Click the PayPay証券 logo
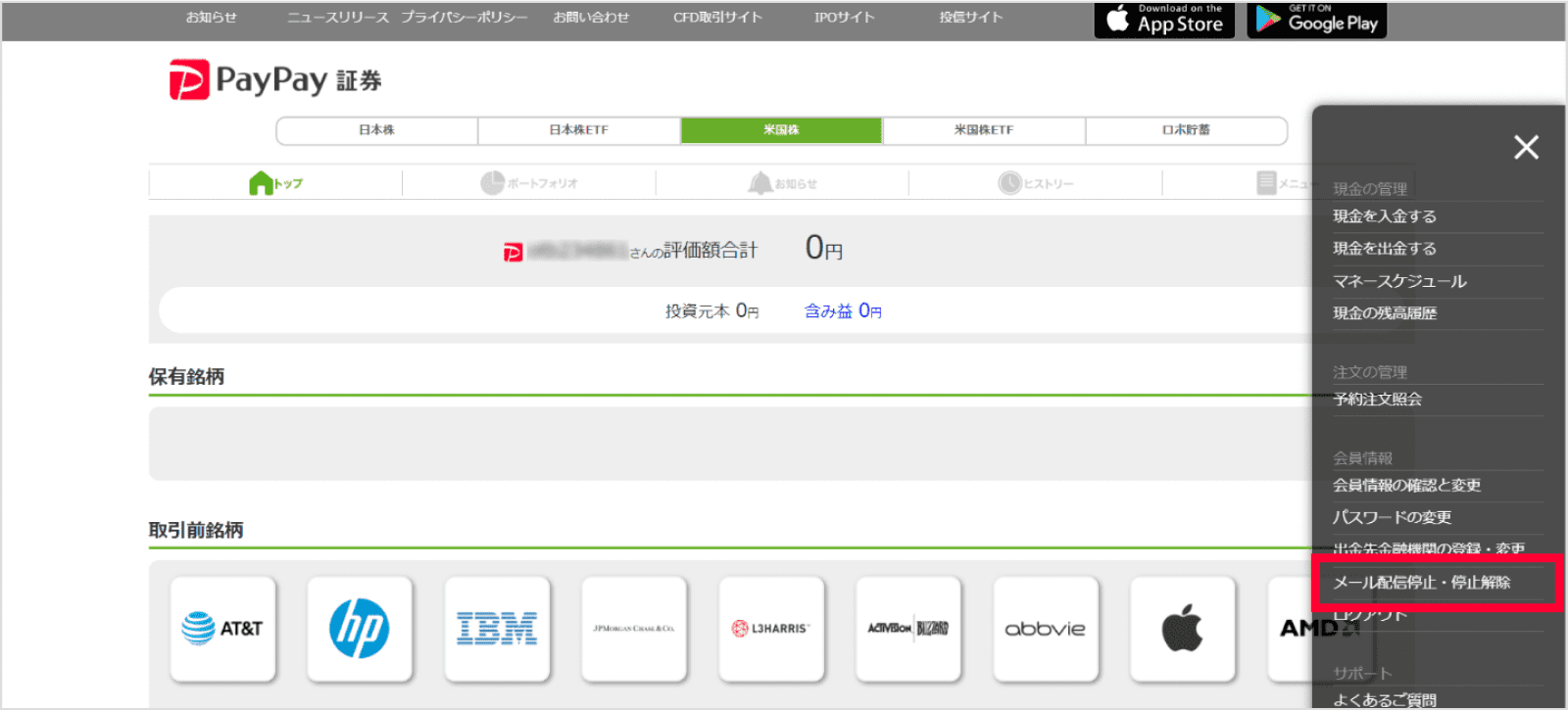The height and width of the screenshot is (710, 1568). coord(275,79)
